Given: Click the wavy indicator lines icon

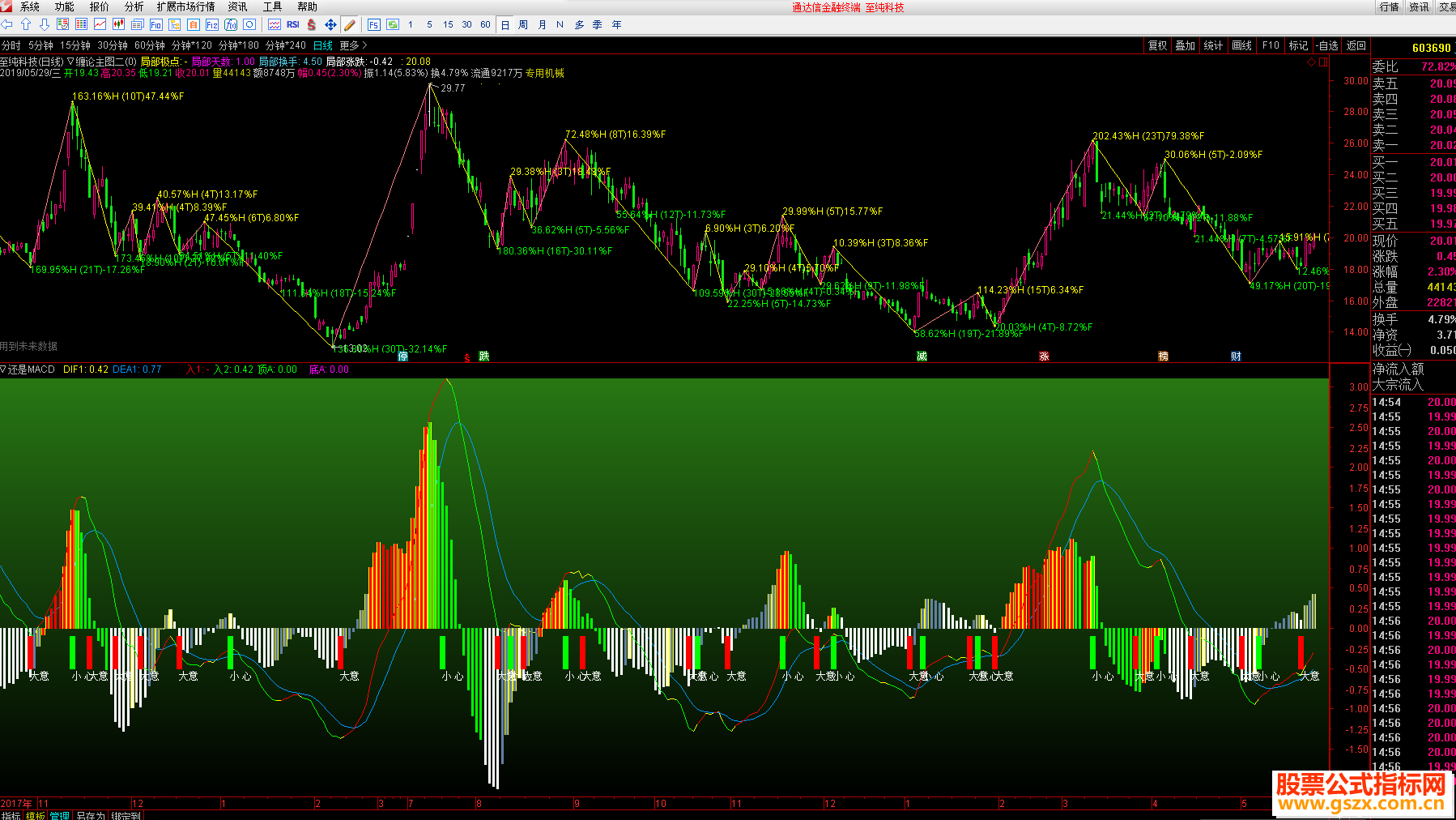Looking at the screenshot, I should coord(275,24).
